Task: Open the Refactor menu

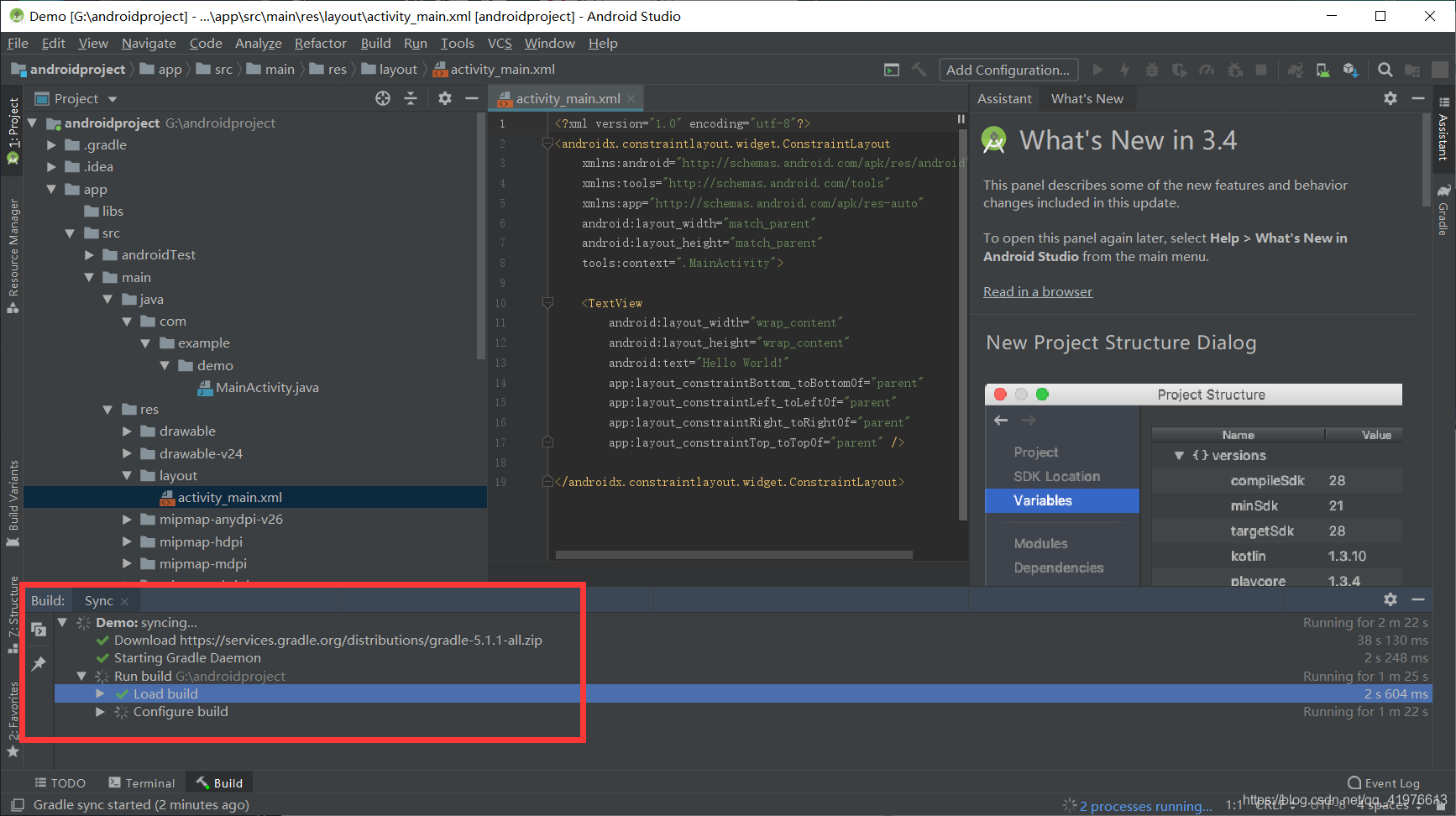Action: tap(320, 43)
